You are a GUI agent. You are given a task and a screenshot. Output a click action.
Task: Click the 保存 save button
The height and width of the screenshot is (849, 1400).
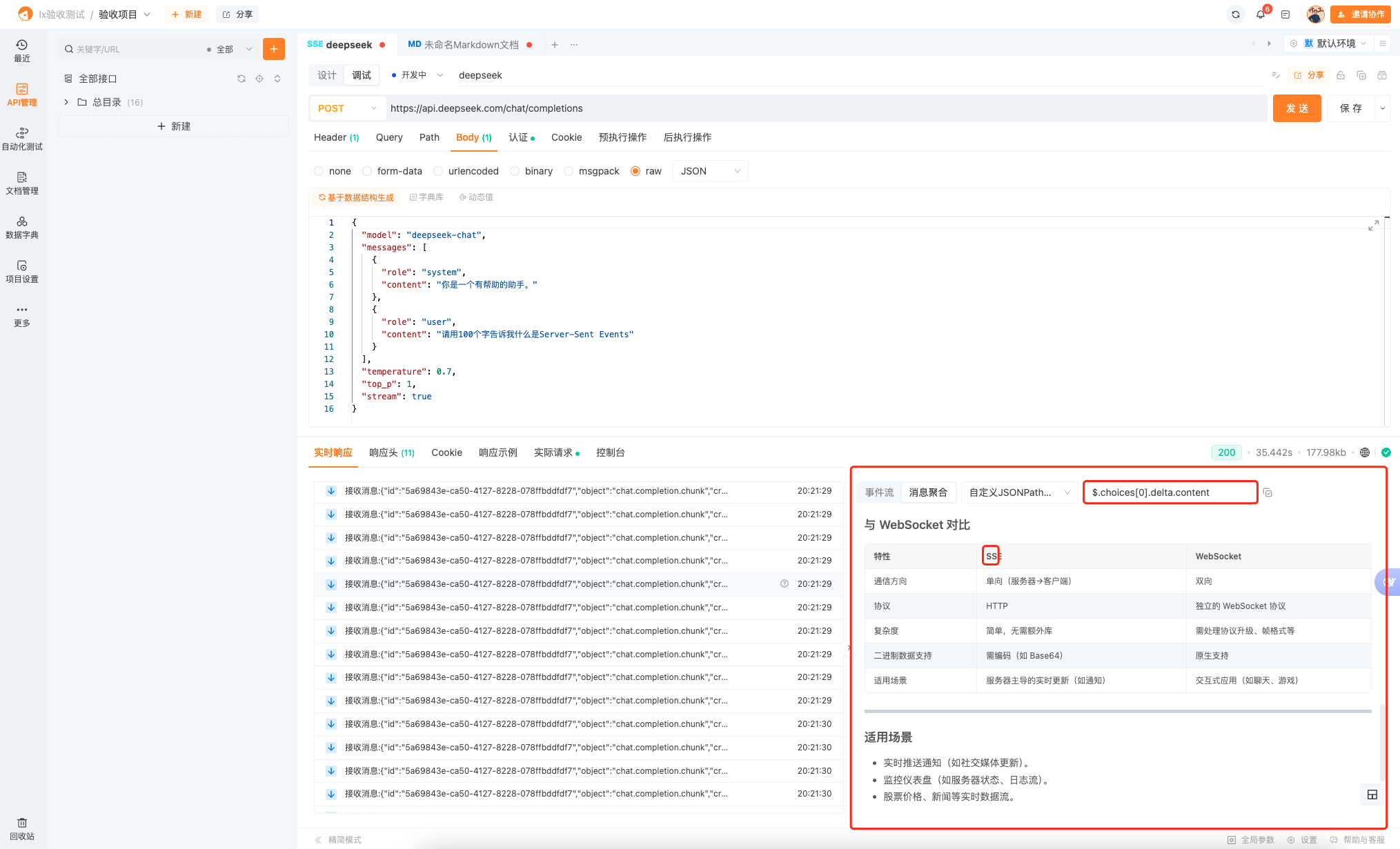[1350, 108]
